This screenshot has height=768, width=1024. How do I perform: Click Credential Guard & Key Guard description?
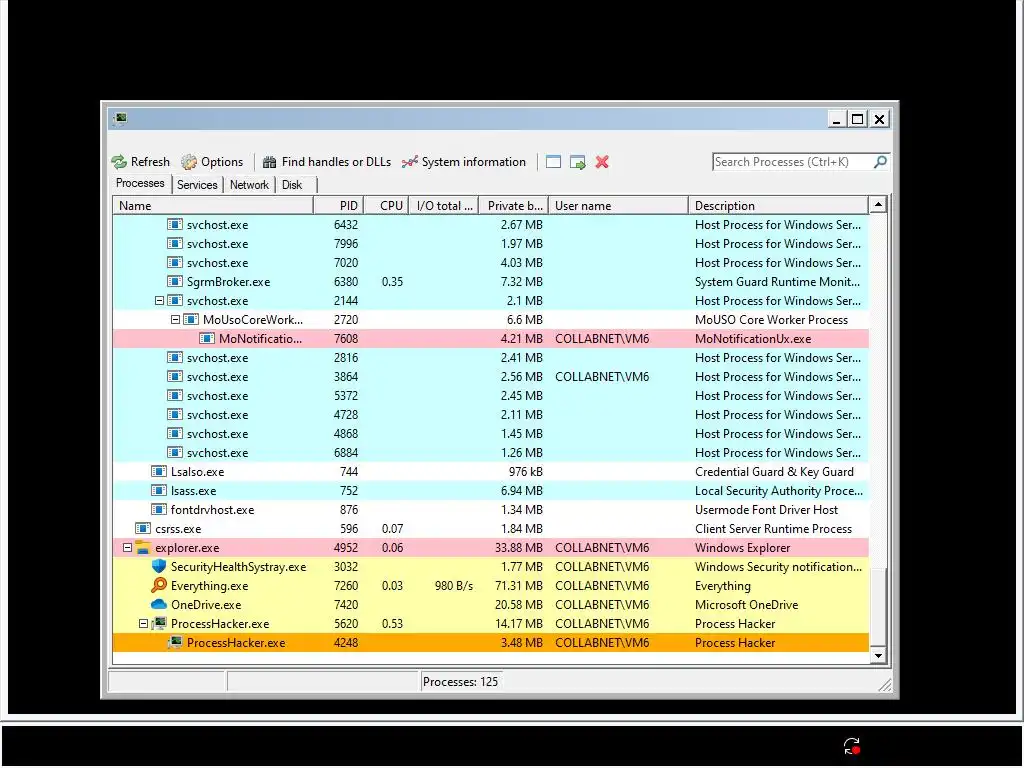[x=774, y=472]
